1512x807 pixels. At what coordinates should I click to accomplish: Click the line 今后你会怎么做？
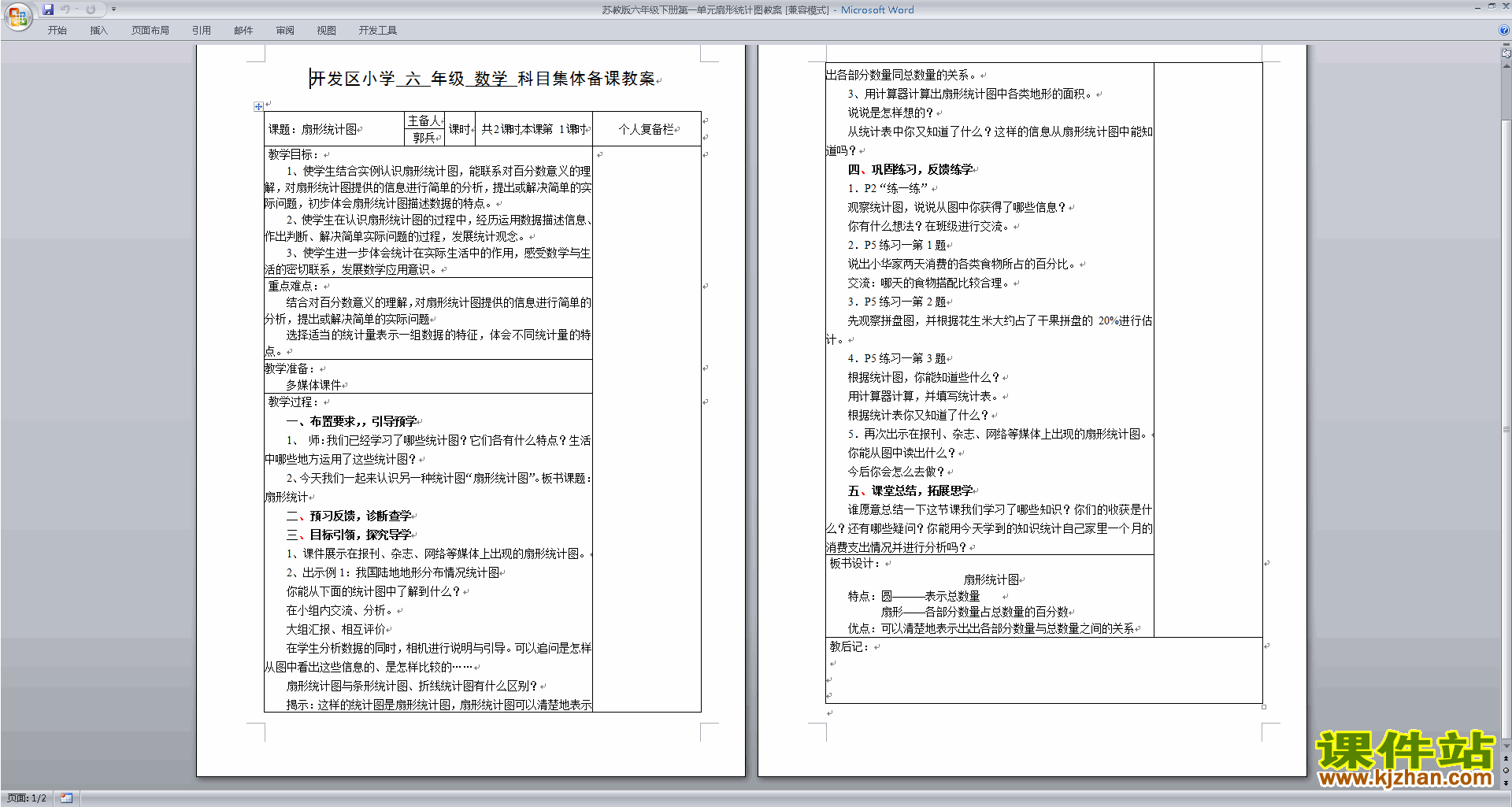point(896,472)
